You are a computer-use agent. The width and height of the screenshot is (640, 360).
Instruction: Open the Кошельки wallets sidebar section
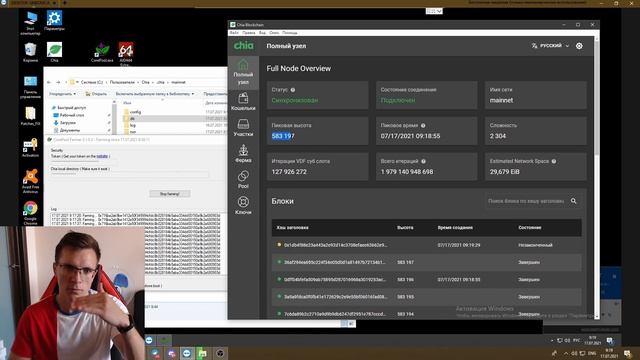click(x=243, y=101)
